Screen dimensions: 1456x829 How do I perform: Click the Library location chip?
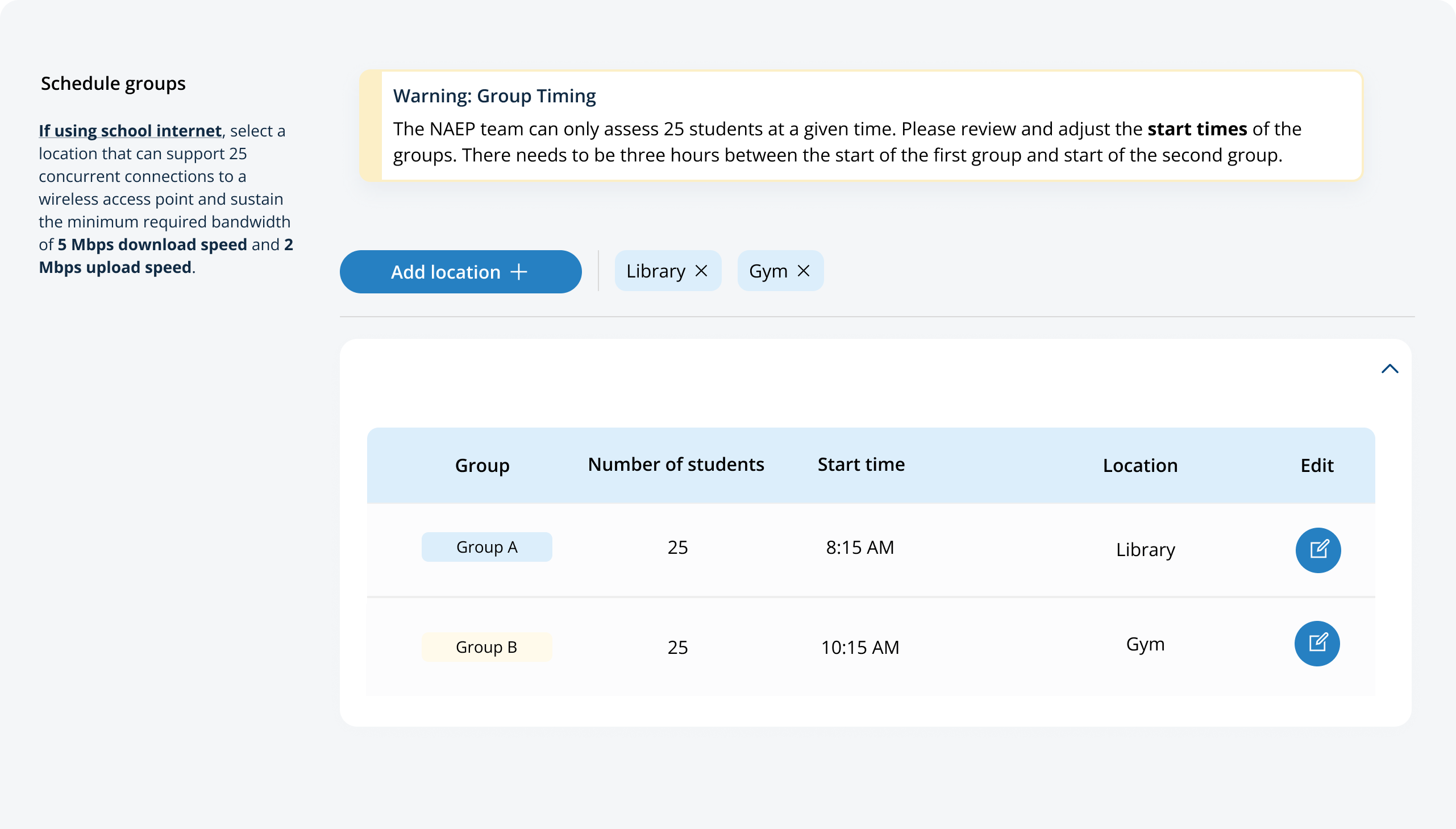(655, 271)
